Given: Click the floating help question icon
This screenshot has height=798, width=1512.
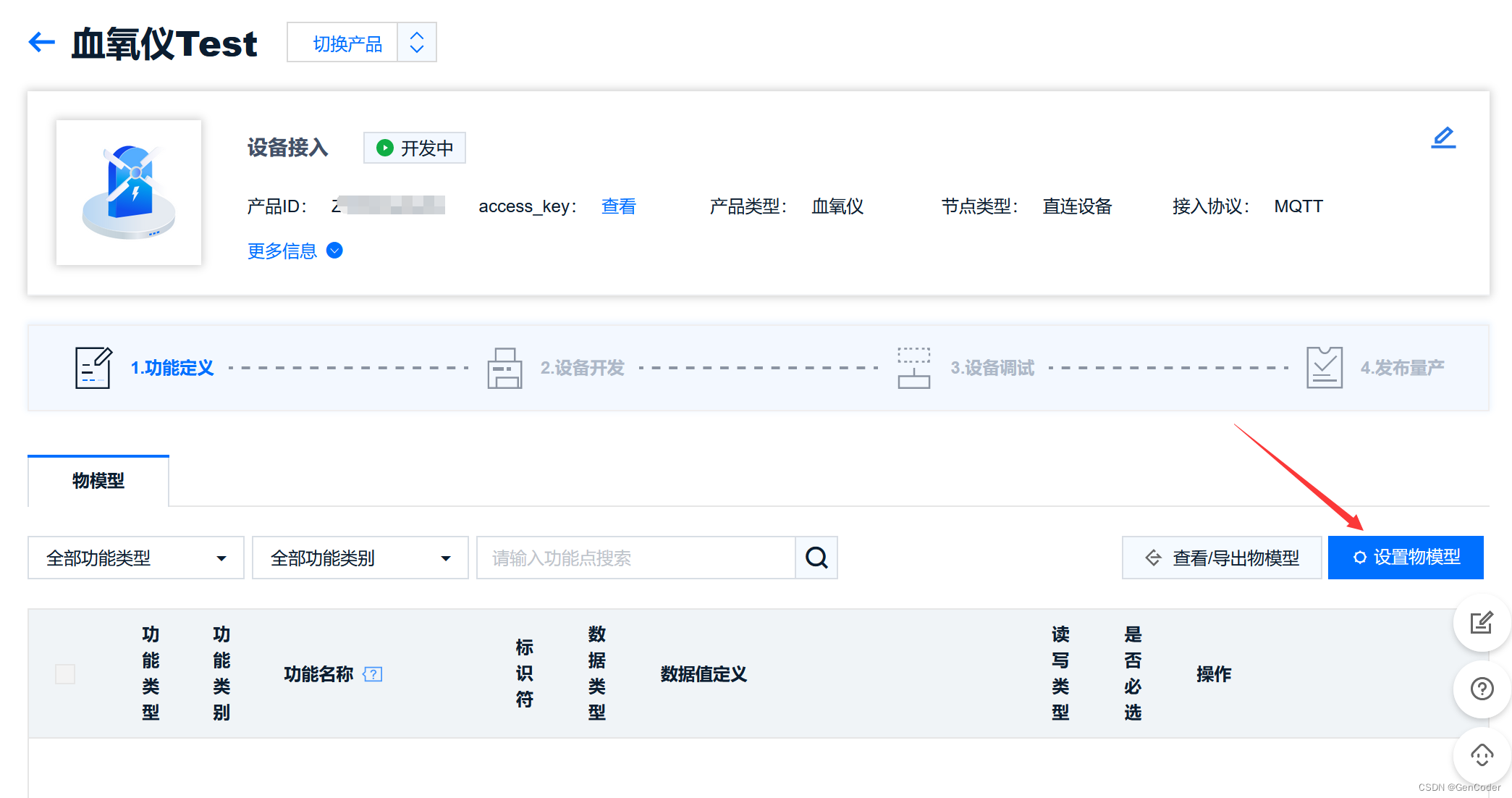Looking at the screenshot, I should pos(1481,689).
